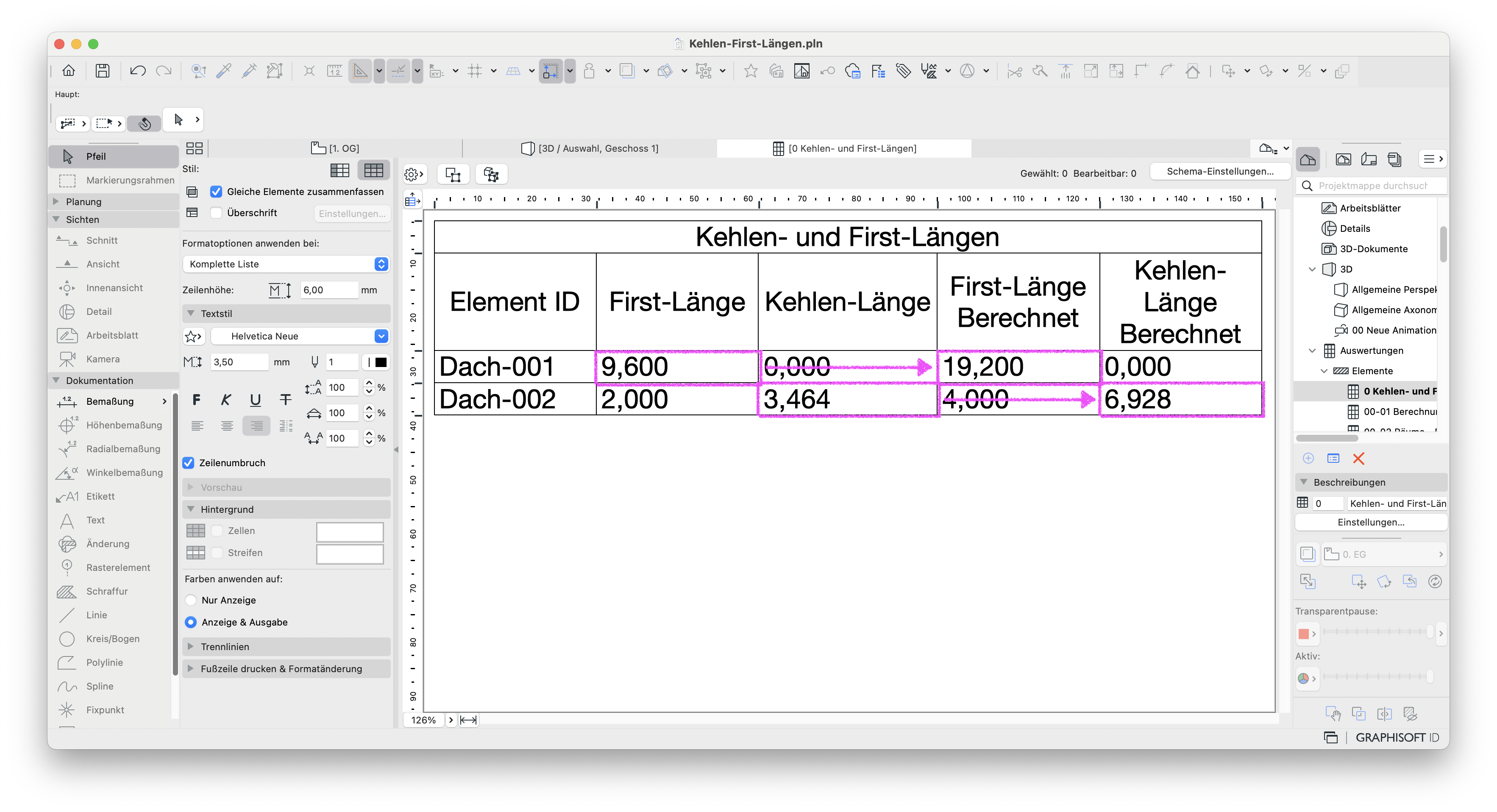The image size is (1497, 812).
Task: Enable the Streifen background checkbox
Action: tap(217, 552)
